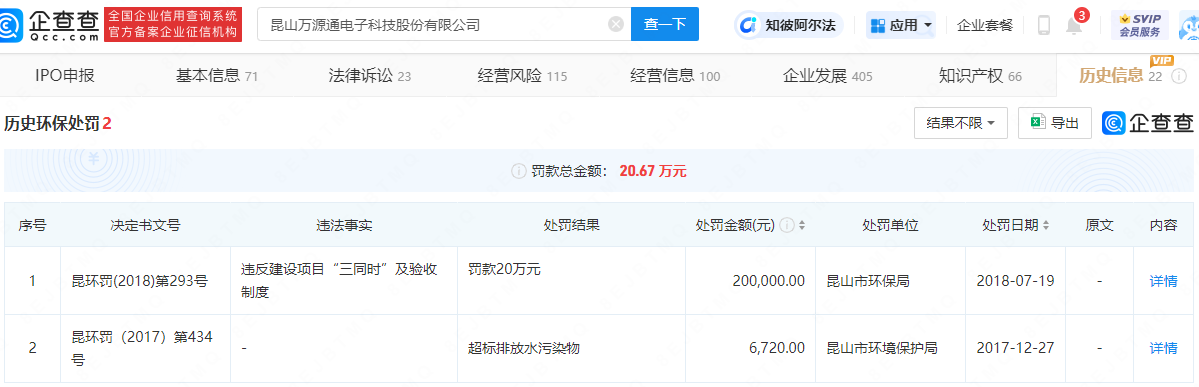Image resolution: width=1199 pixels, height=387 pixels.
Task: Click info icon in 处罚金额 column header
Action: [786, 226]
